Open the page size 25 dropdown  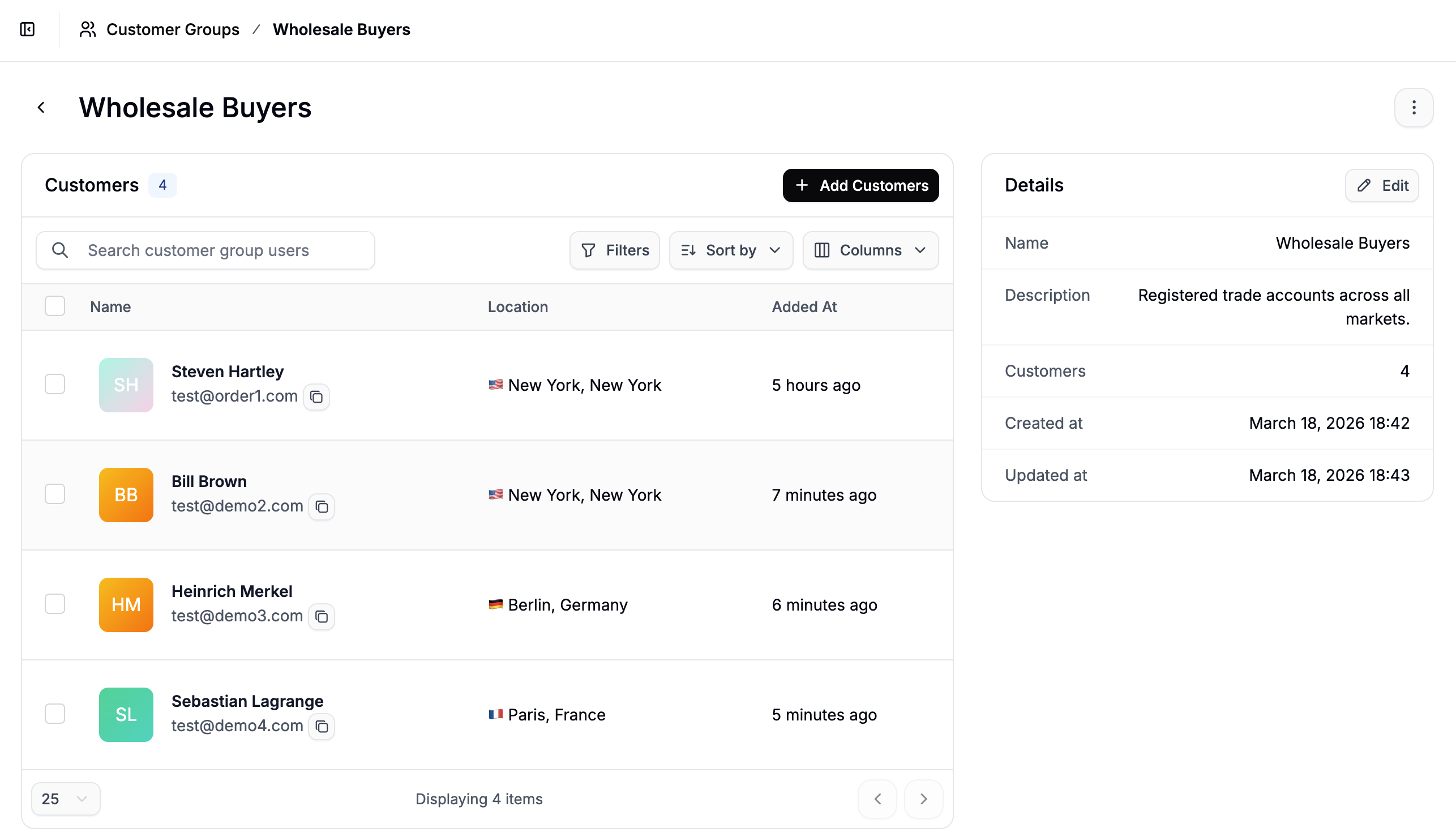point(65,798)
